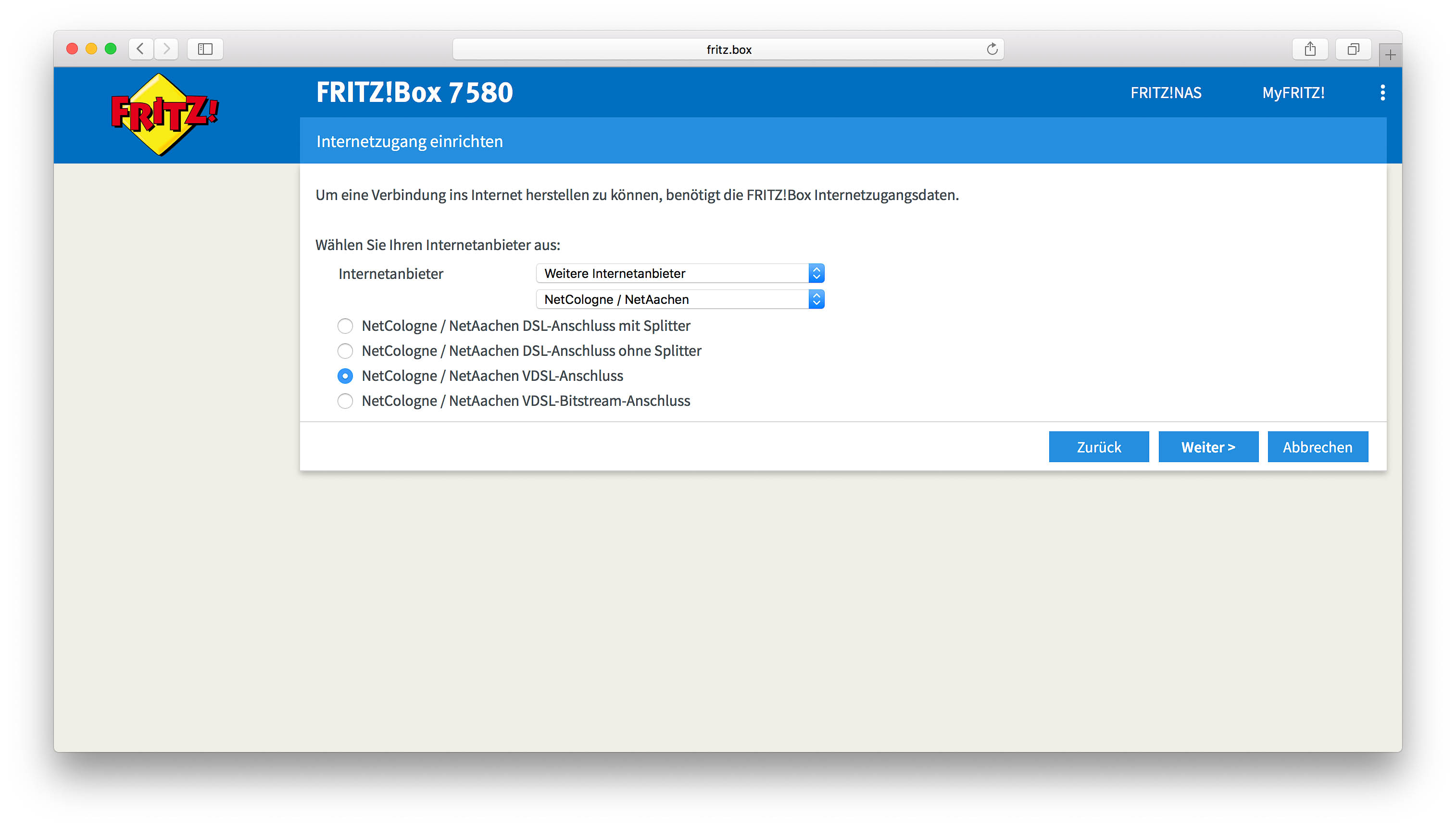Screen dimensions: 1456x829
Task: Toggle the Safari sidebar
Action: (x=205, y=49)
